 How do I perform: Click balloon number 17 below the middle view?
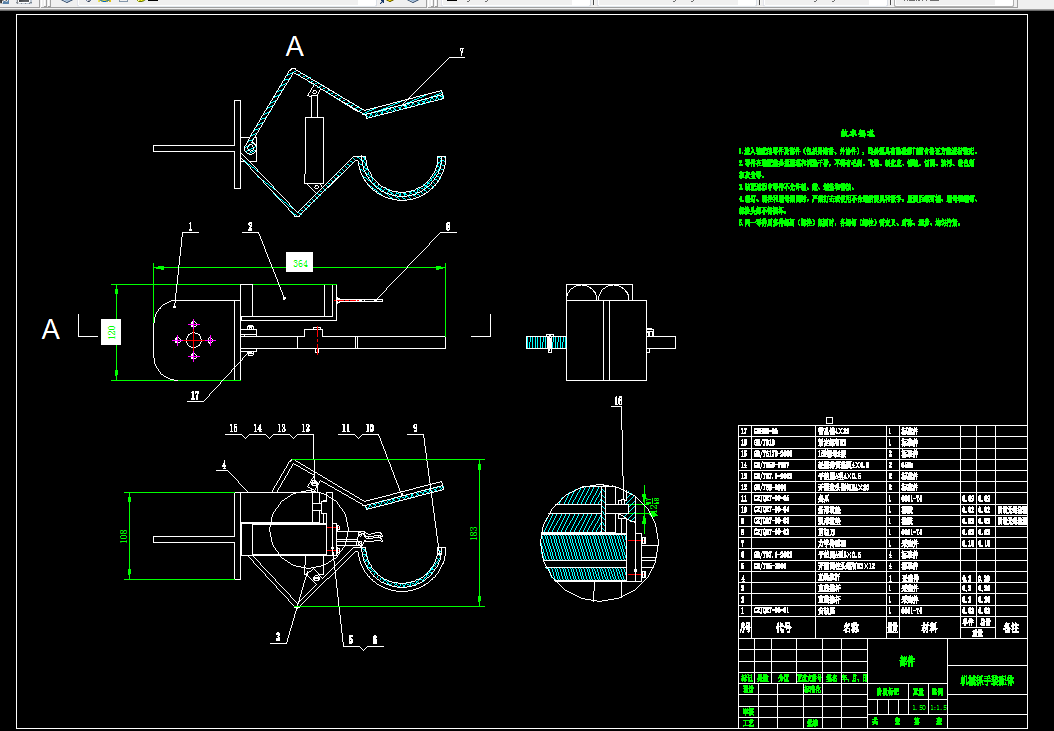[x=194, y=395]
